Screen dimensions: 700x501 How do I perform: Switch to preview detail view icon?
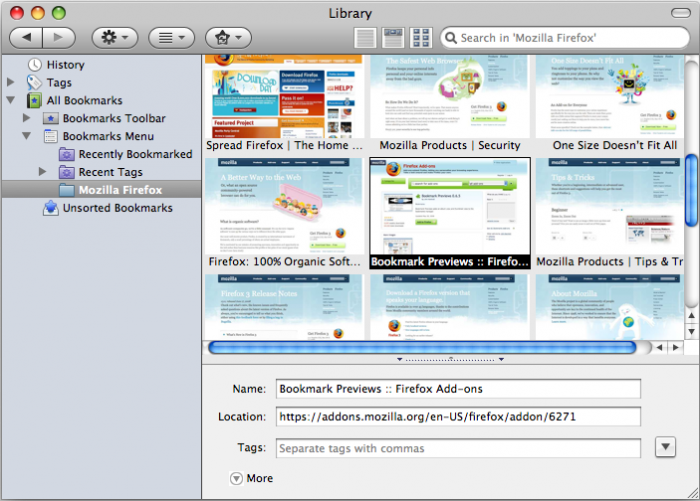coord(393,38)
